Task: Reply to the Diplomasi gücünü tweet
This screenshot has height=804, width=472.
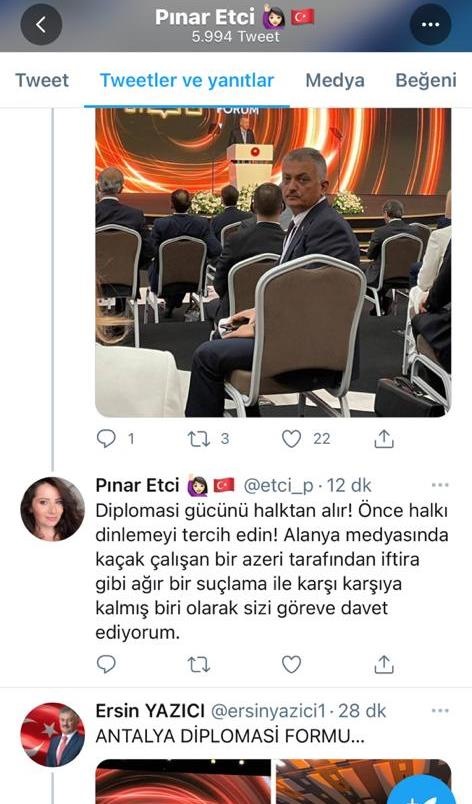Action: pos(106,664)
